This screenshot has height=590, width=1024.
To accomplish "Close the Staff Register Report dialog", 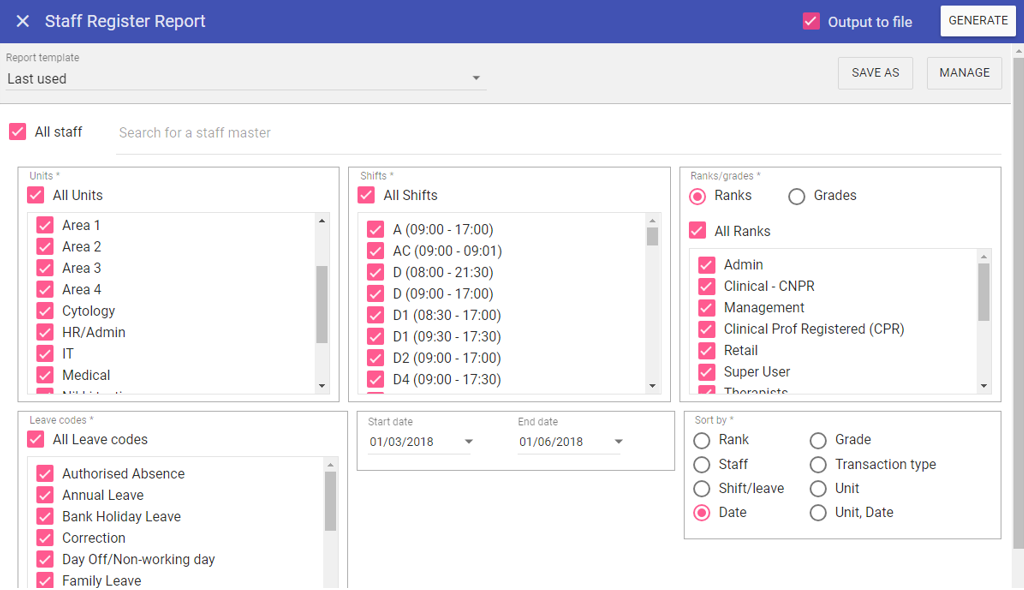I will click(x=23, y=21).
